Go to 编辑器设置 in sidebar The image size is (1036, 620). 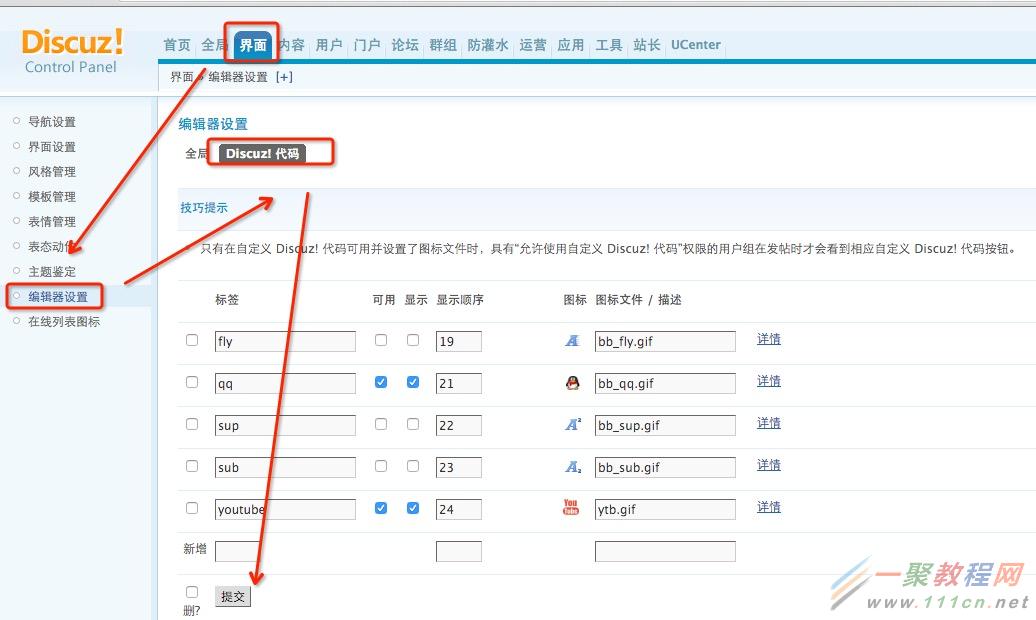[x=58, y=297]
